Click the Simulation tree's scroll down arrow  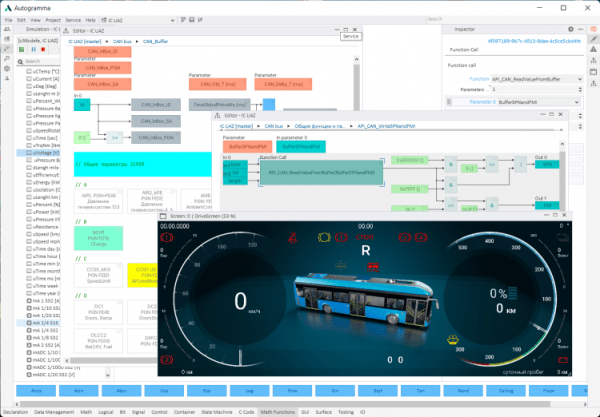108,375
